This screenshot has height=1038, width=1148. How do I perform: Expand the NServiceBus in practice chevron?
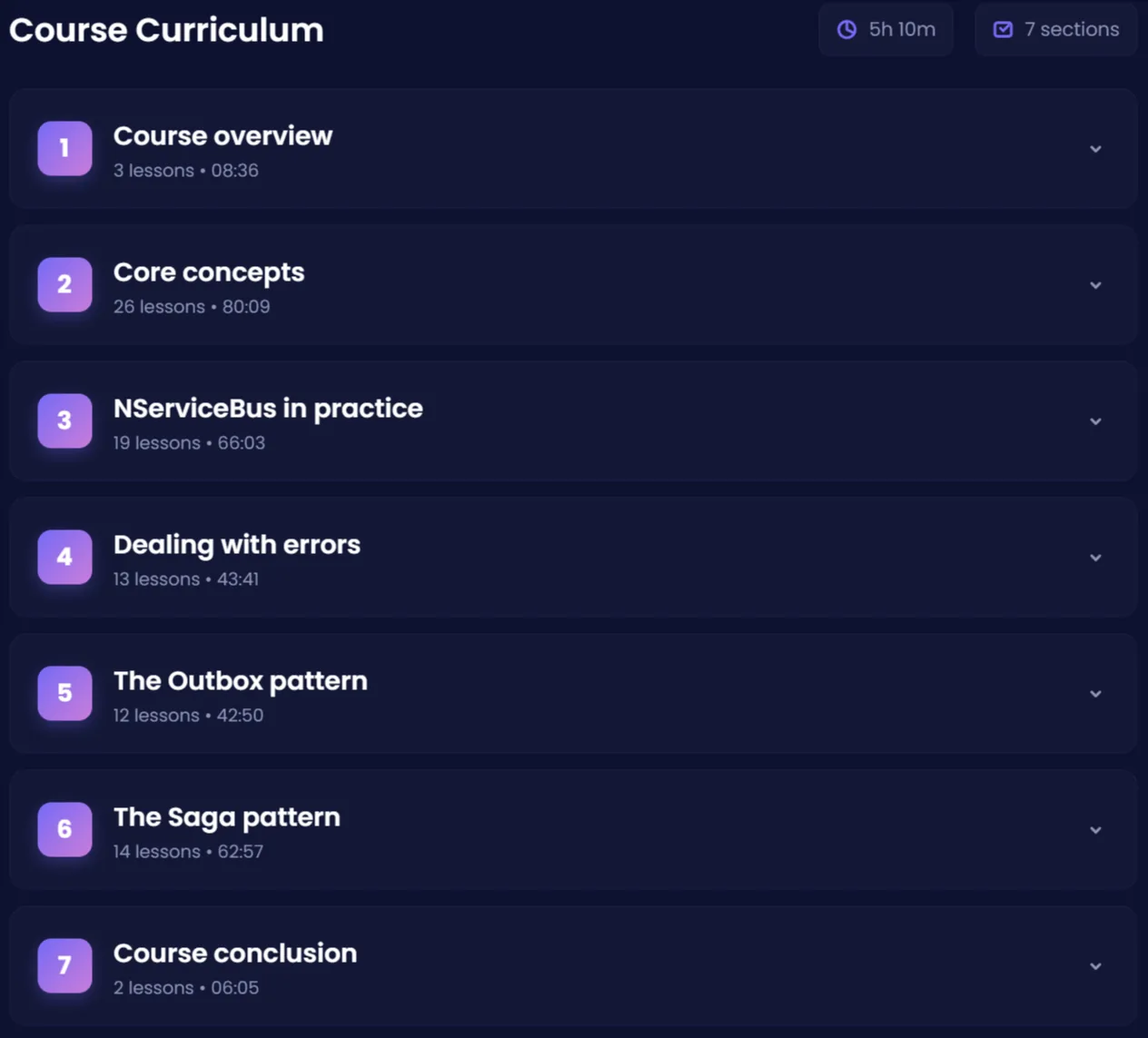click(x=1095, y=421)
